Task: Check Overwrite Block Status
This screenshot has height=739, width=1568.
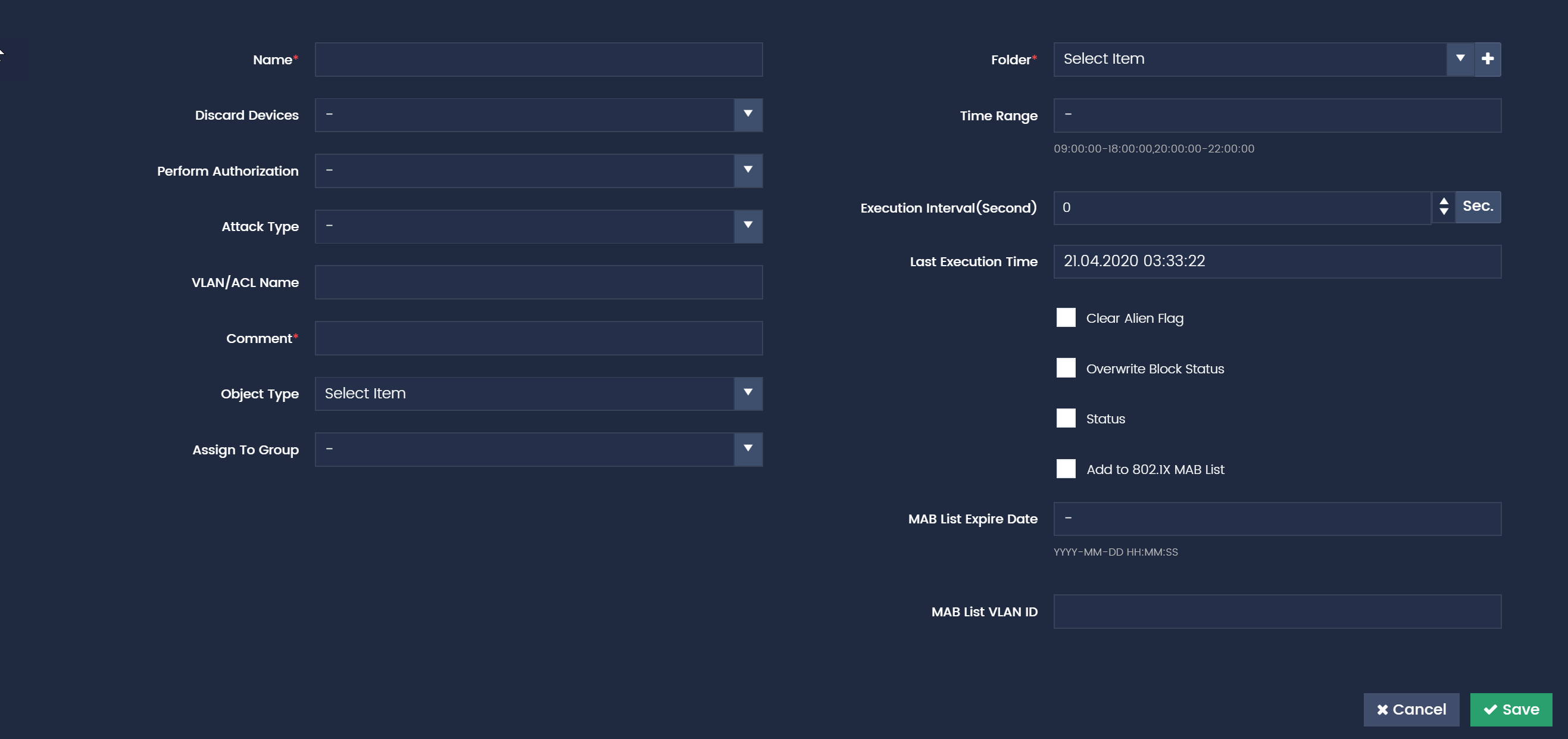Action: pos(1065,367)
